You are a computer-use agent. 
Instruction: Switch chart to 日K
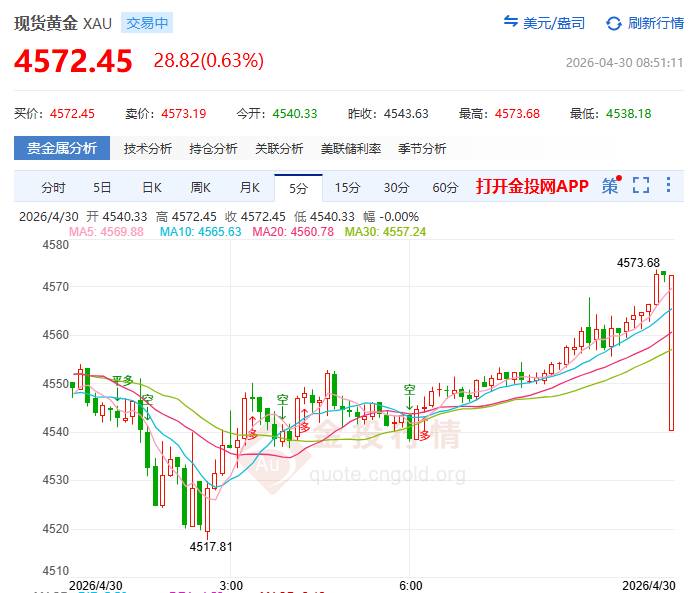click(x=152, y=188)
